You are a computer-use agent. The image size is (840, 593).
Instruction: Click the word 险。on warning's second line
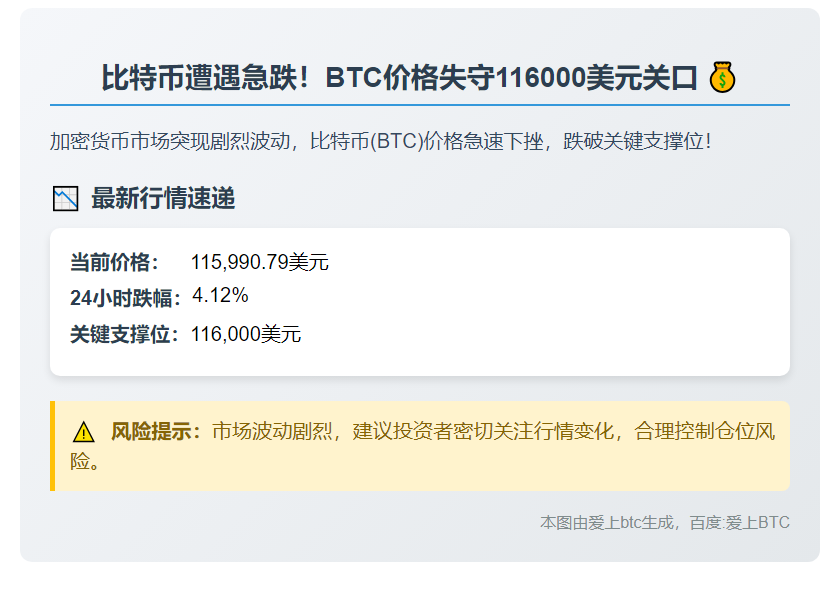(84, 461)
